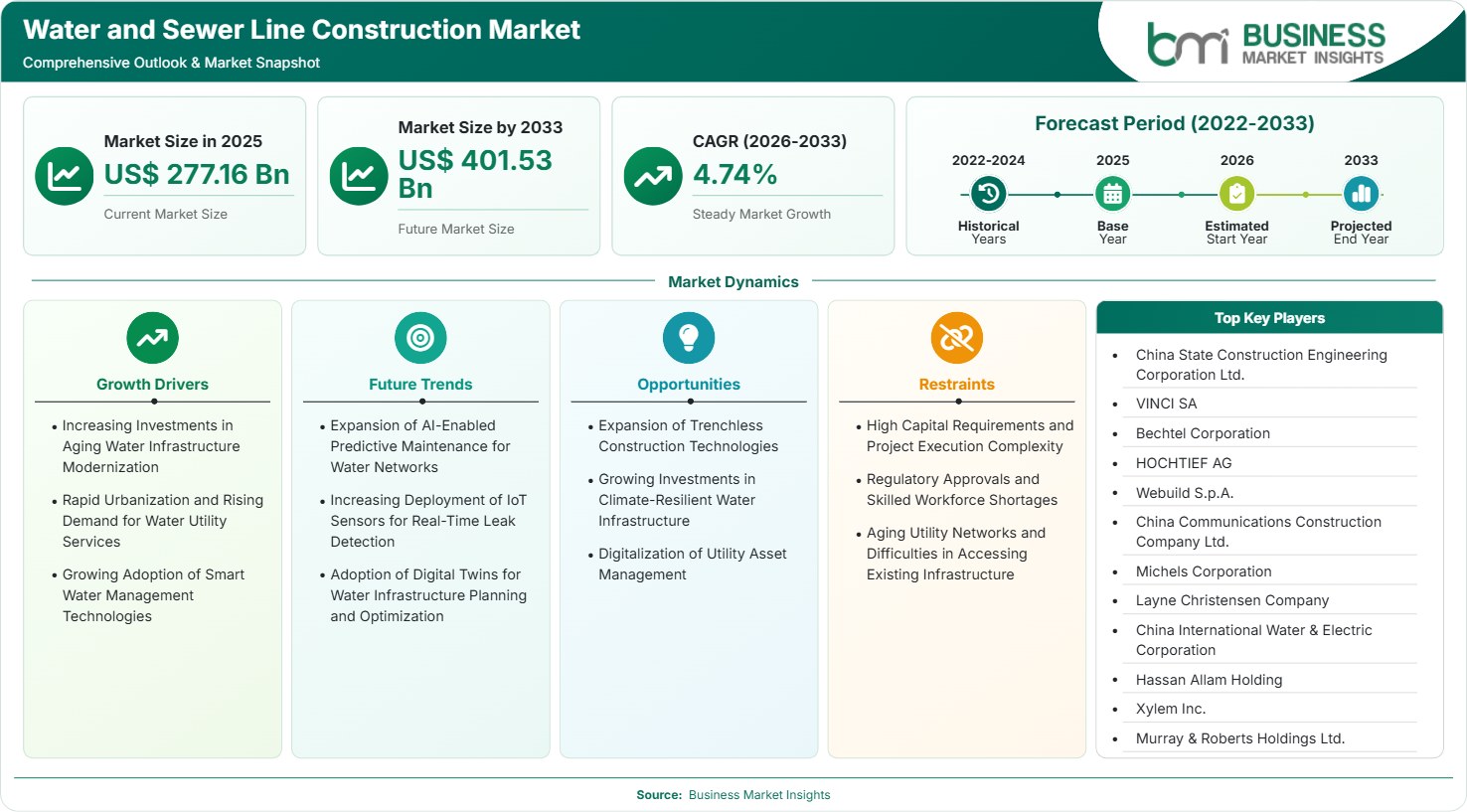
Task: Select Webuild S.p.A. in key players
Action: 1185,493
